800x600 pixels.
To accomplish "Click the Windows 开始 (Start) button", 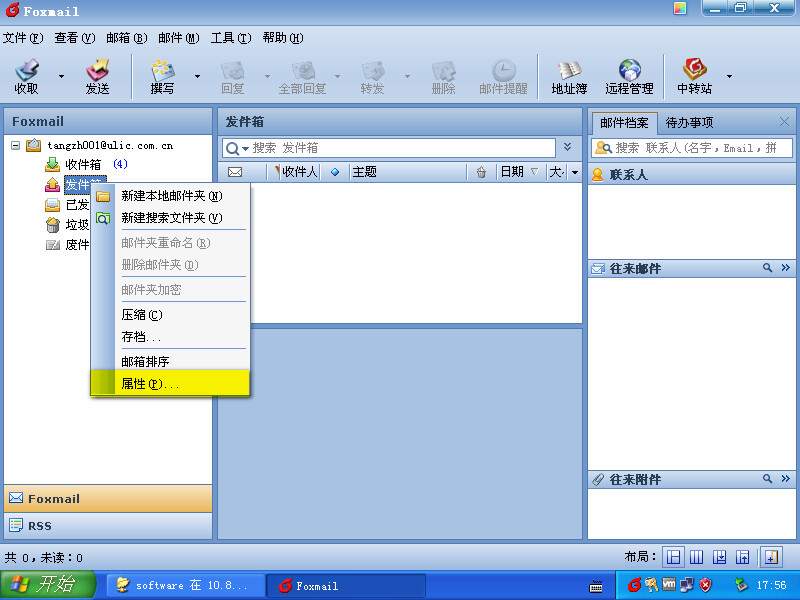I will [48, 585].
